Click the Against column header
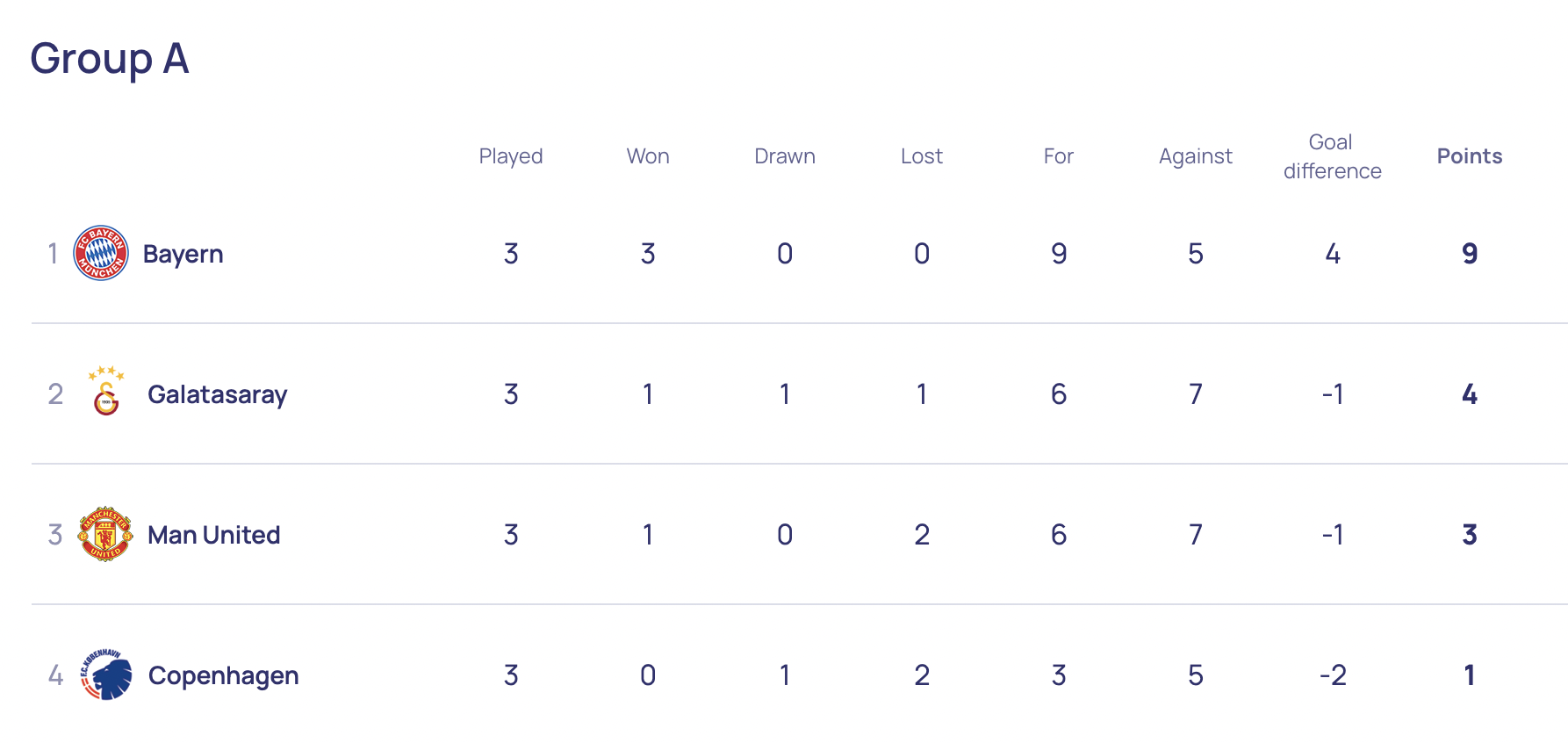The image size is (1568, 743). 1195,156
